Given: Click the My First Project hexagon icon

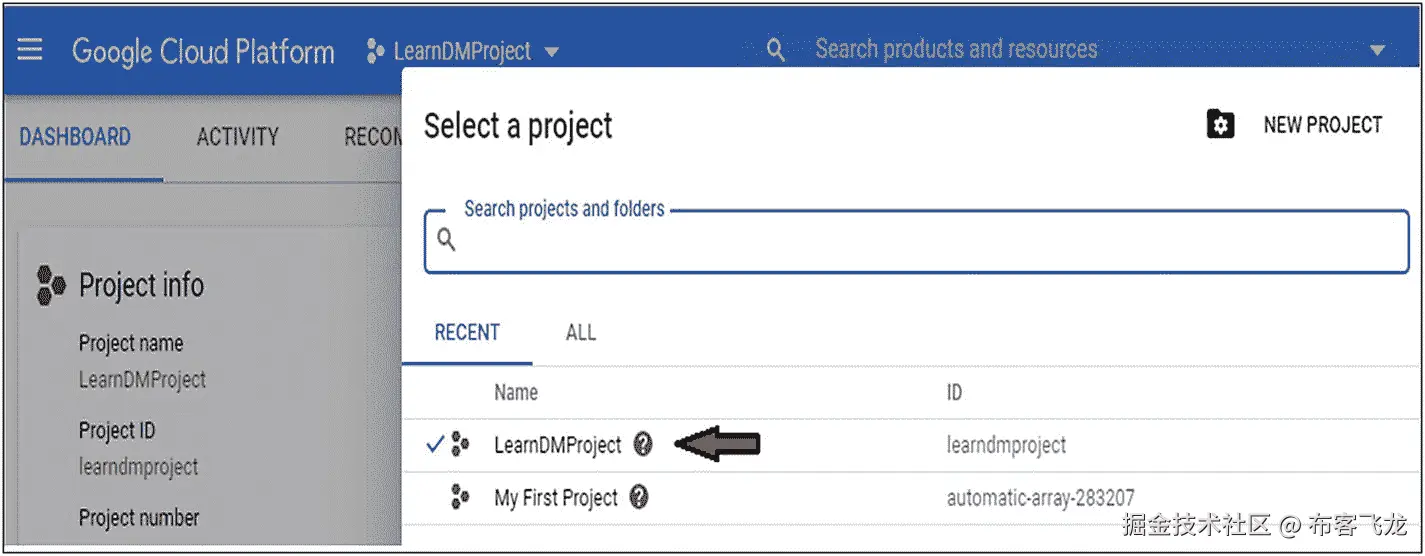Looking at the screenshot, I should tap(460, 497).
